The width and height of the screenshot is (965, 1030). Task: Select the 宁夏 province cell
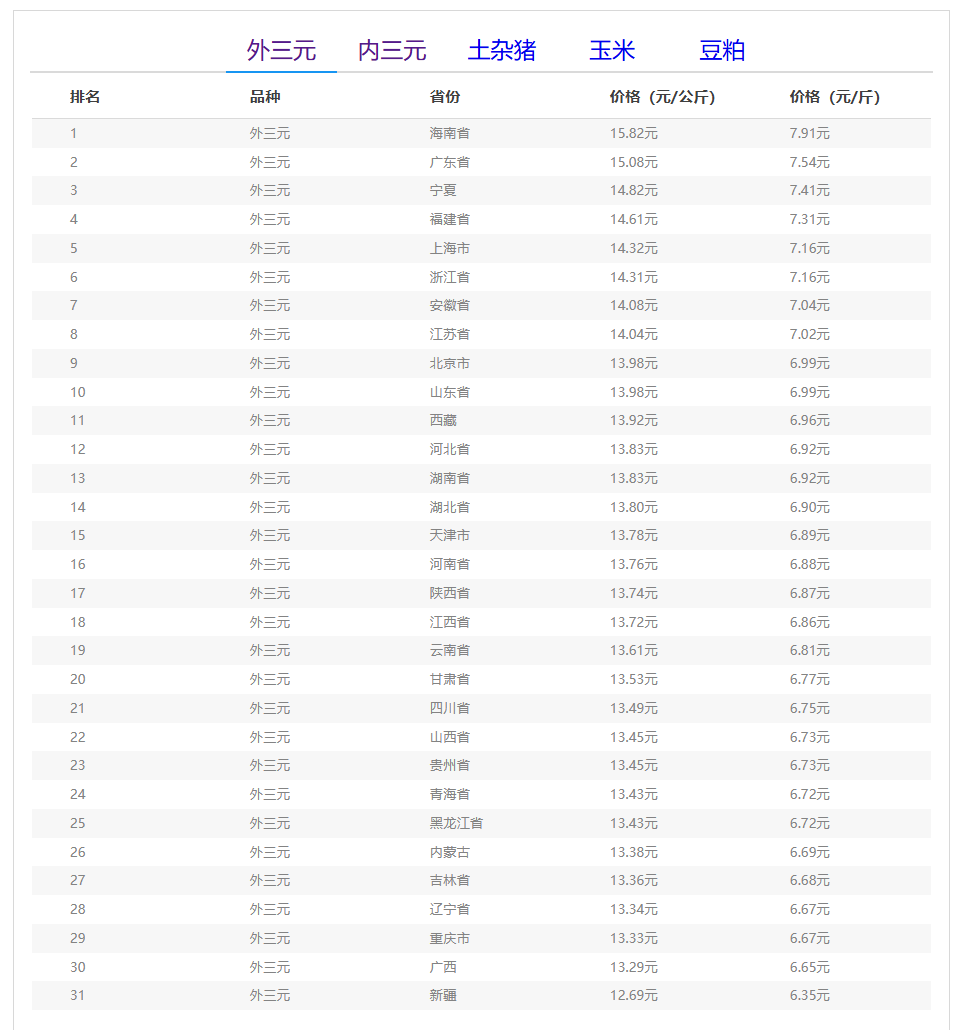point(443,190)
